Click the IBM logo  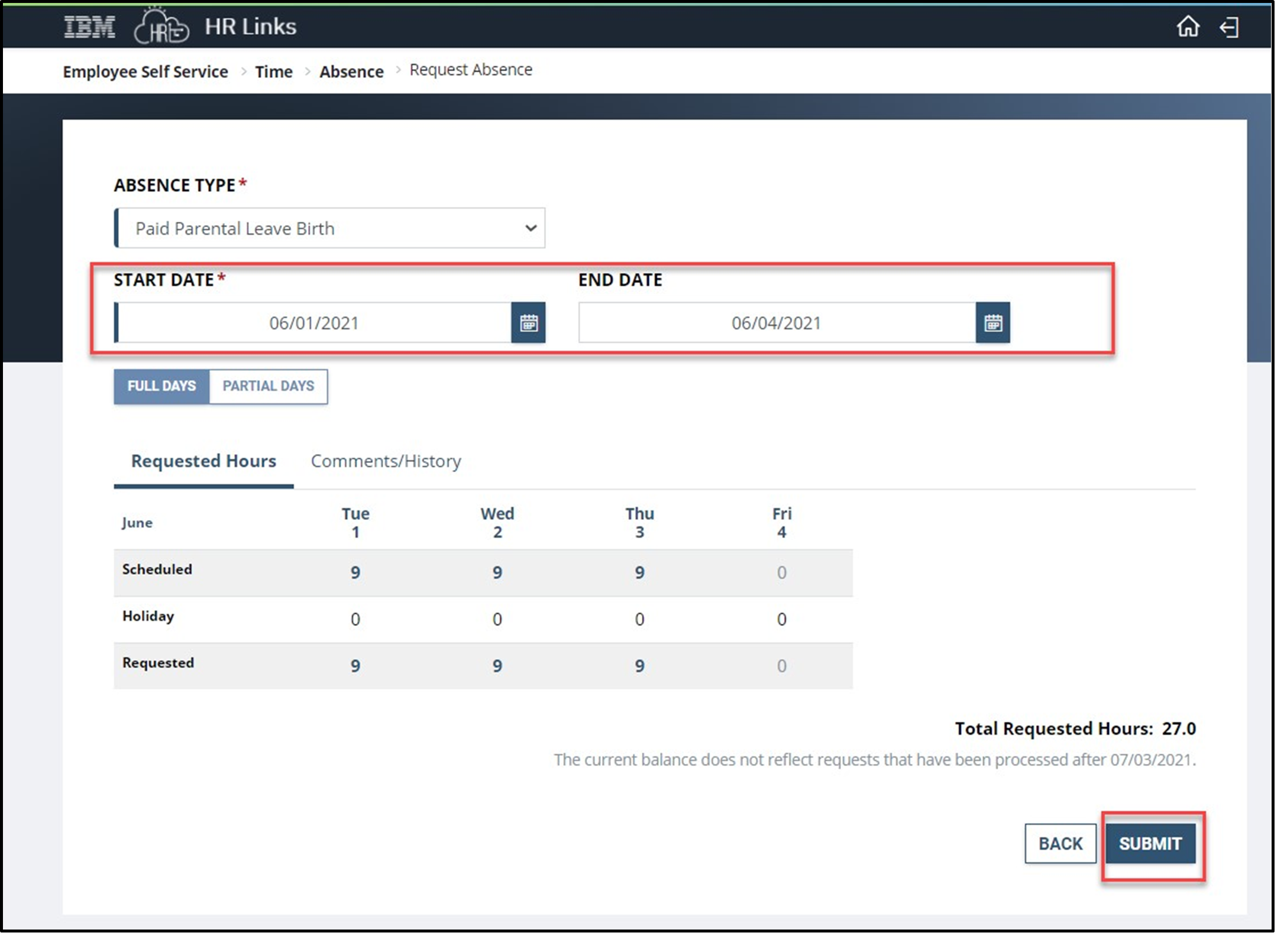point(89,27)
